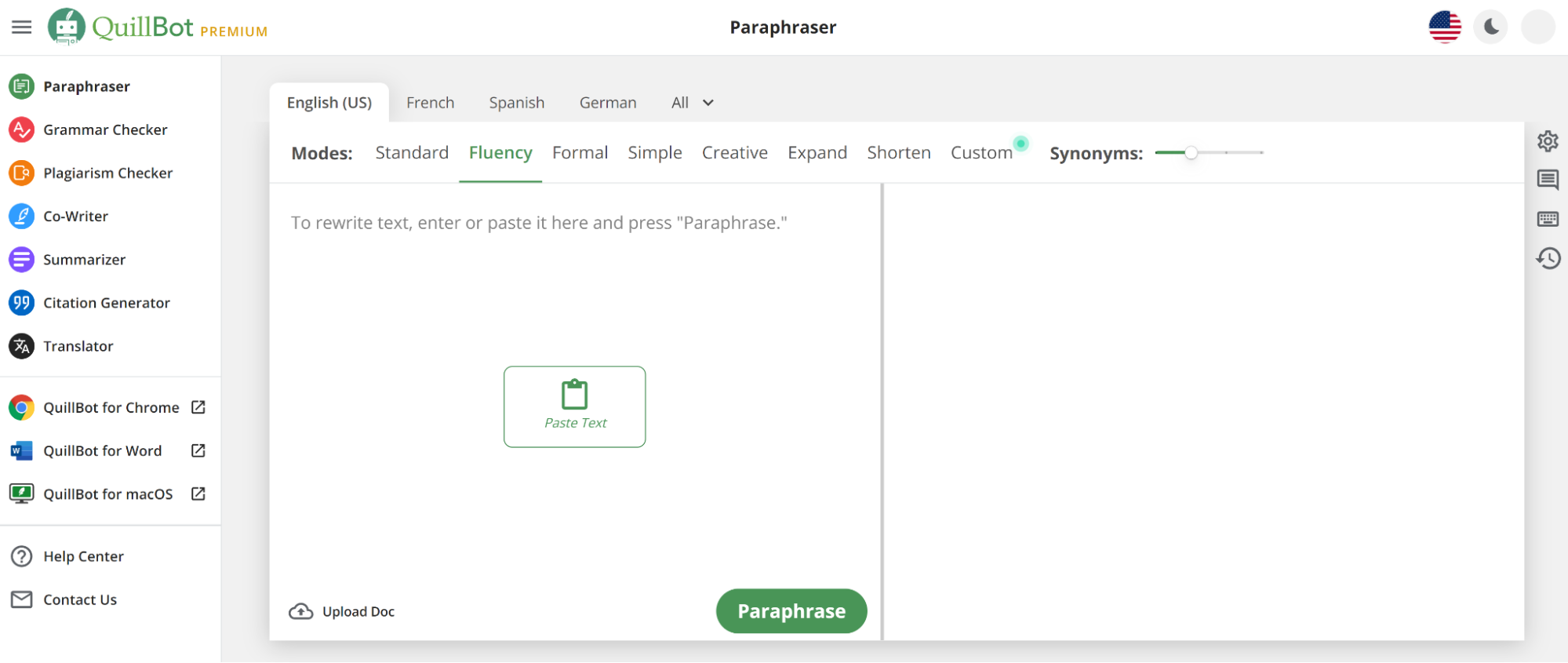
Task: Switch to the Spanish language tab
Action: [516, 103]
